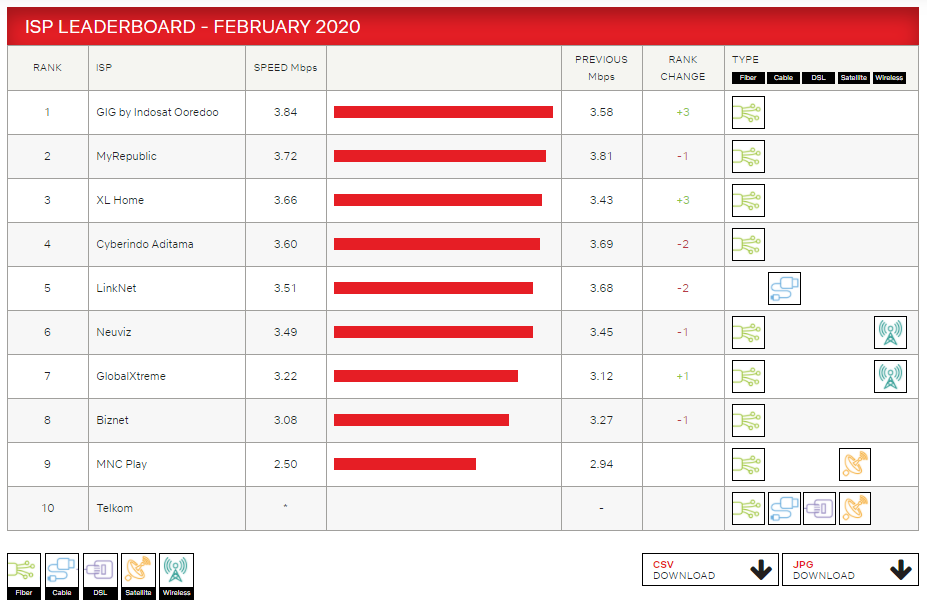Click the fiber icon in Cyberindo Aditama row
Image resolution: width=927 pixels, height=609 pixels.
[x=748, y=244]
